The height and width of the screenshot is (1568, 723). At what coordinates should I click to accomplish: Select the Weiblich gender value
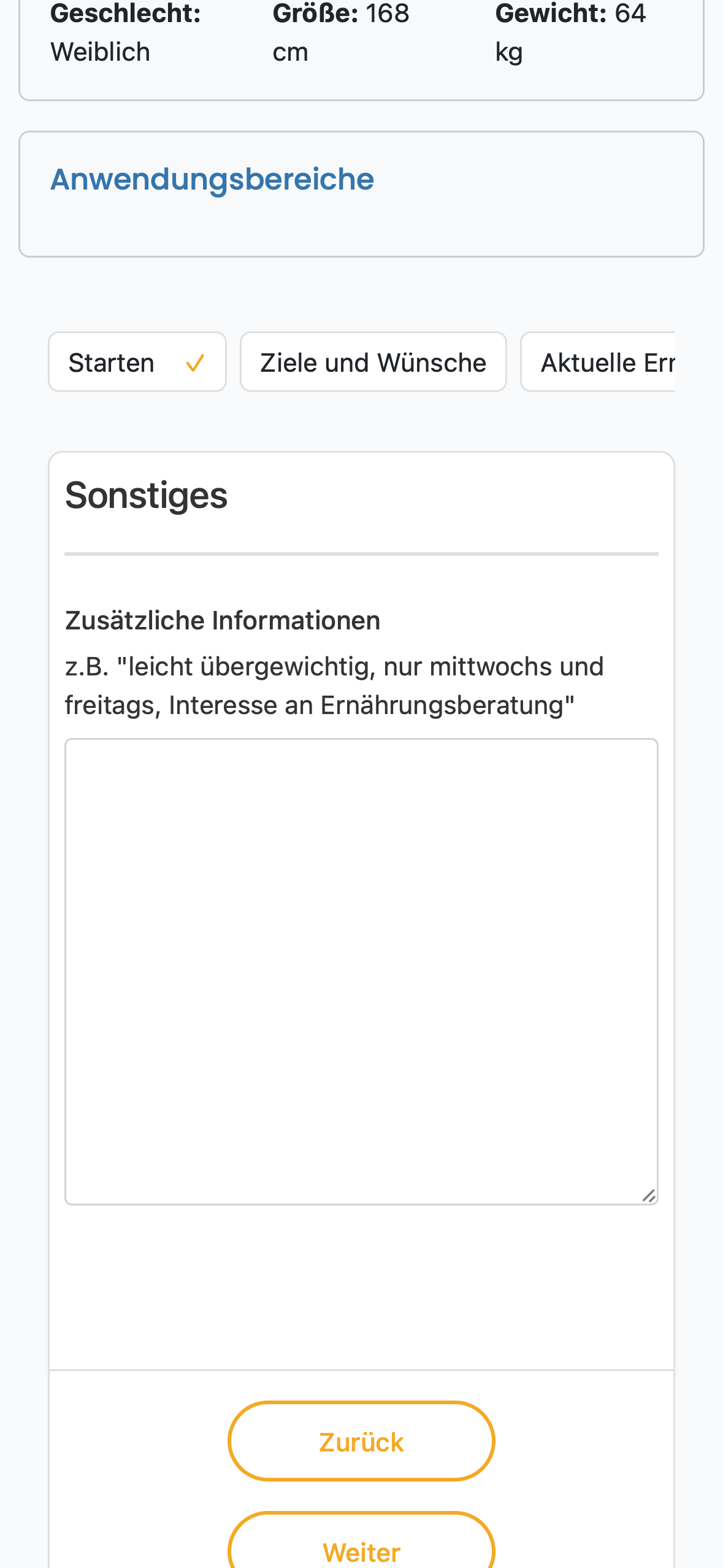[x=101, y=52]
